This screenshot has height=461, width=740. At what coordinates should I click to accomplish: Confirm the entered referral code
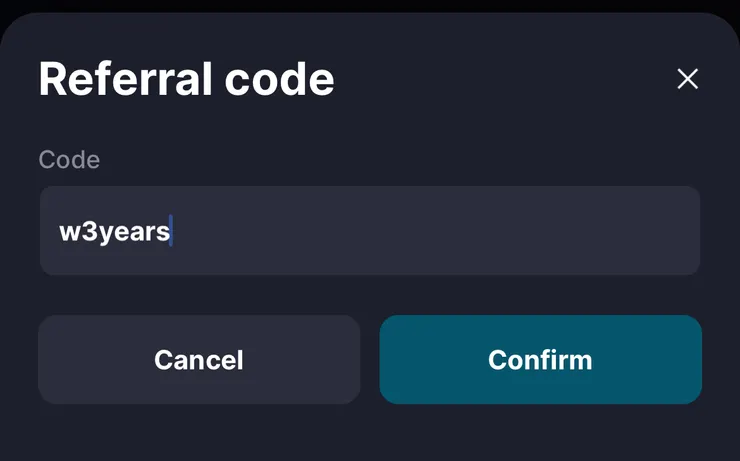pos(540,360)
